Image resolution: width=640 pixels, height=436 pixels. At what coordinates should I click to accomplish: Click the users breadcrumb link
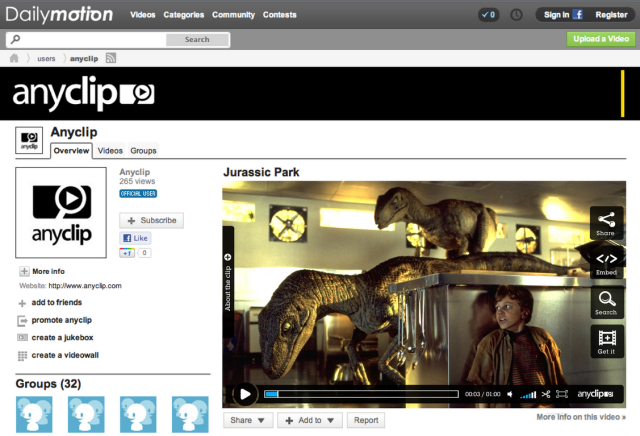46,58
